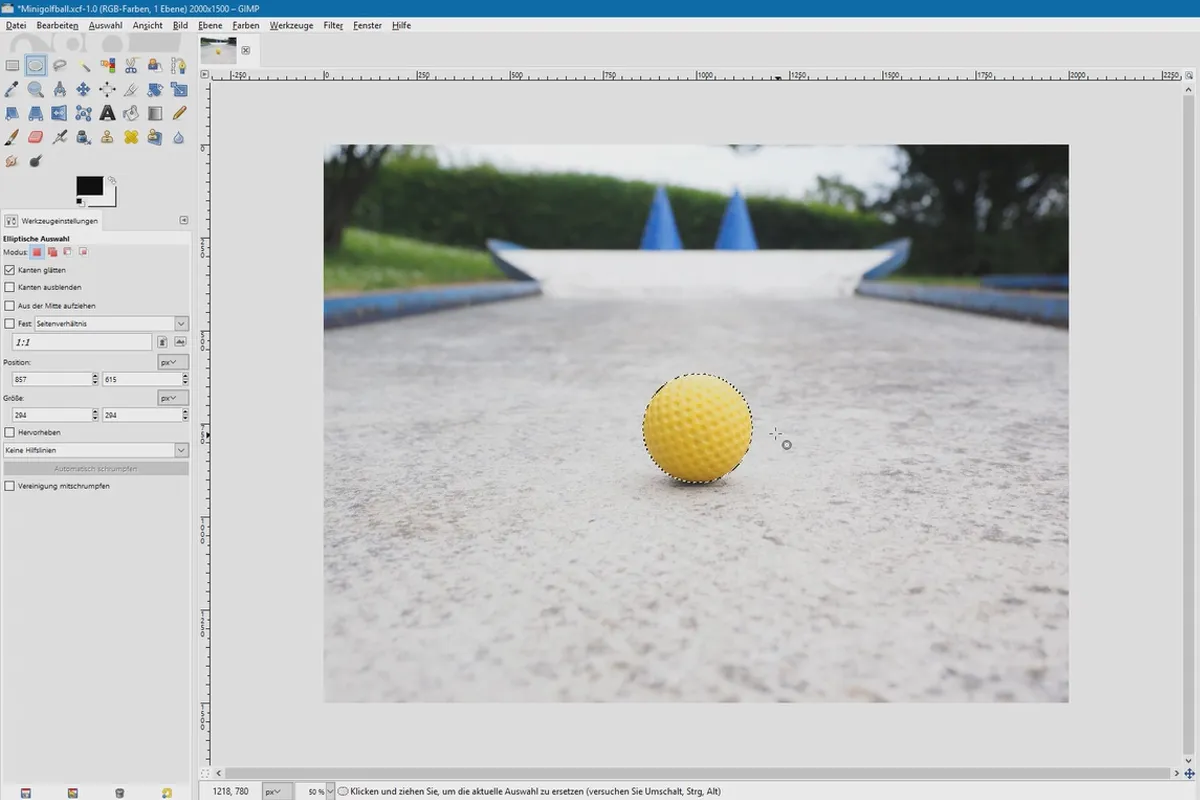Select the Foreground Select tool

point(155,65)
